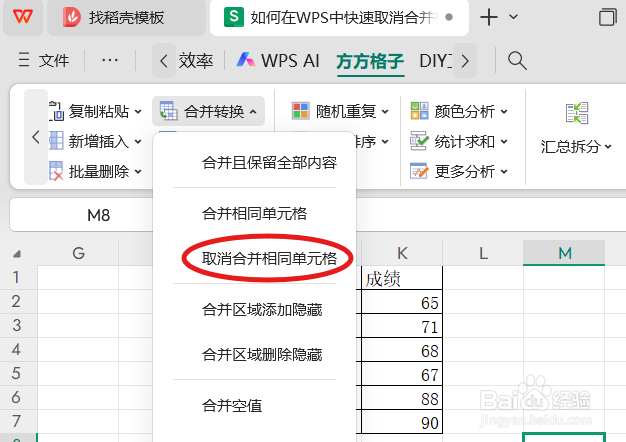
Task: Select column K header
Action: pos(402,253)
